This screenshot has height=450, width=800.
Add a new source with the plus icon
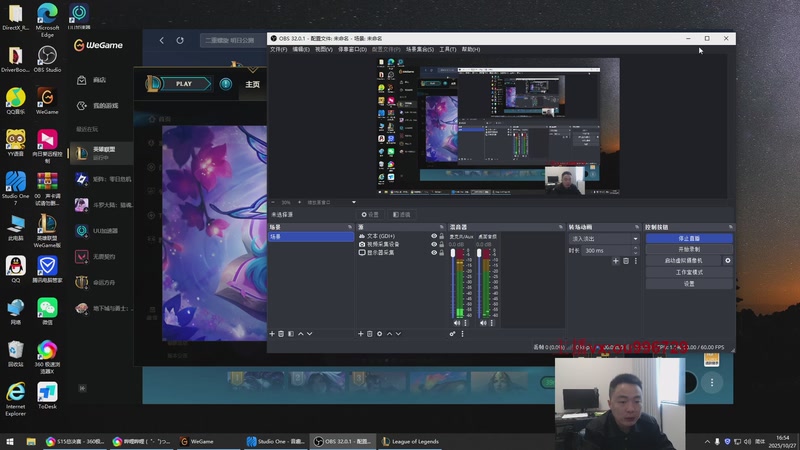[x=361, y=334]
